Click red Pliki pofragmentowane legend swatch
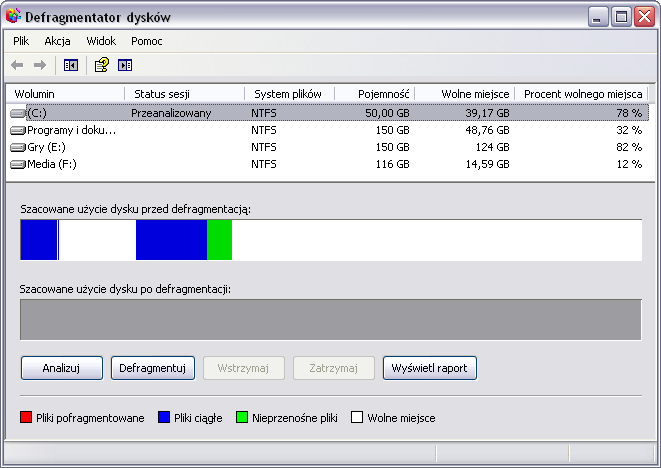661x468 pixels. (x=26, y=417)
